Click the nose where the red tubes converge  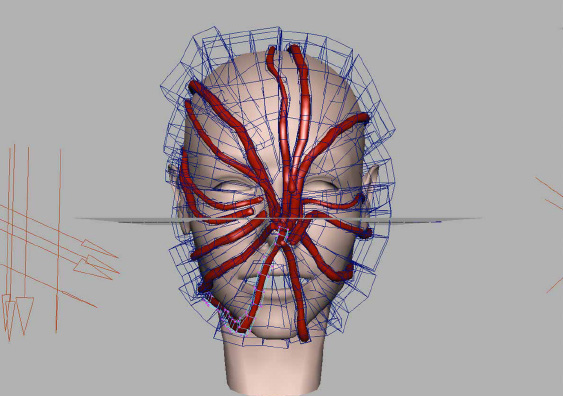coord(285,219)
